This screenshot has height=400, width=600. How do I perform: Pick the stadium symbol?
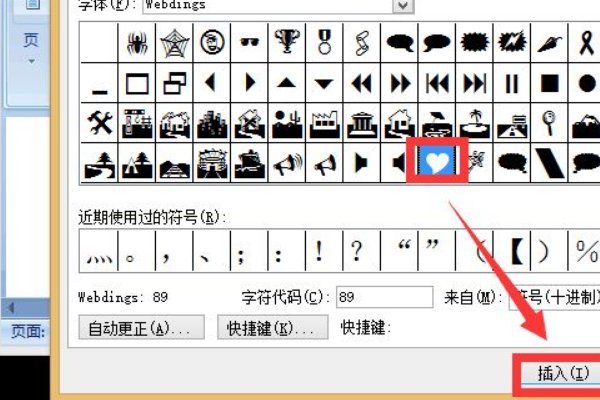coord(212,163)
